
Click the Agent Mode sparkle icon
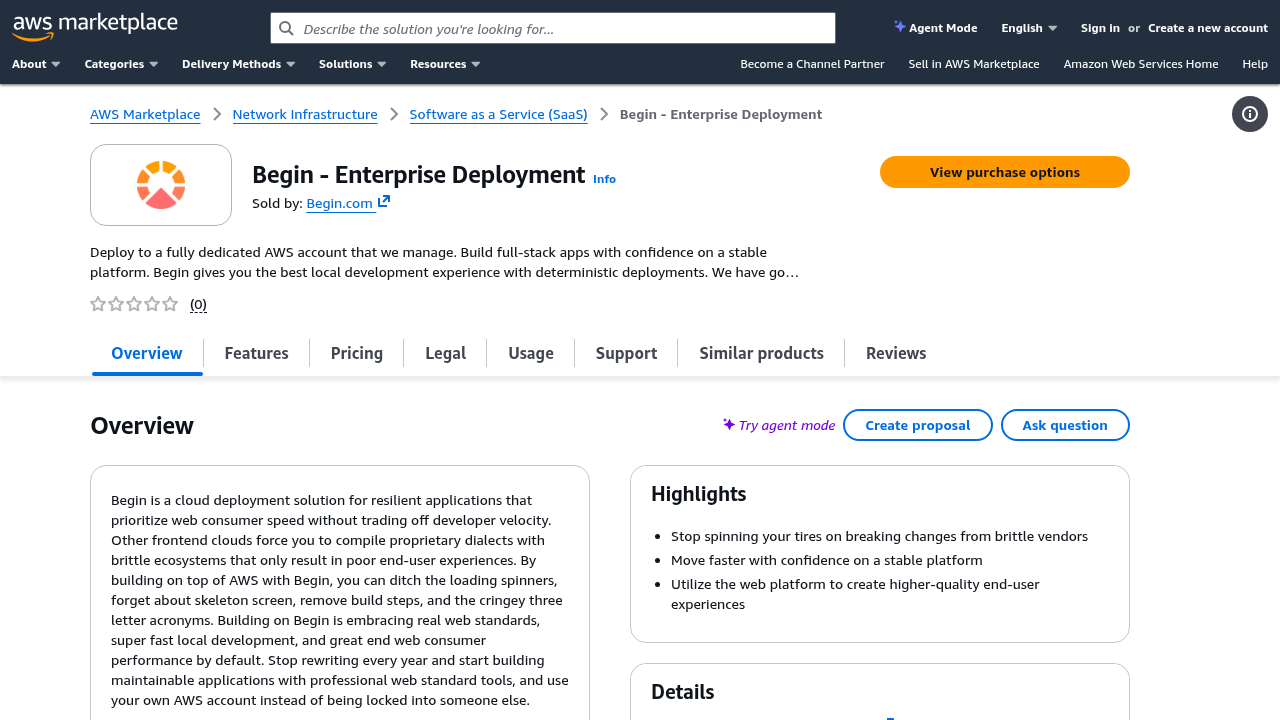click(900, 27)
